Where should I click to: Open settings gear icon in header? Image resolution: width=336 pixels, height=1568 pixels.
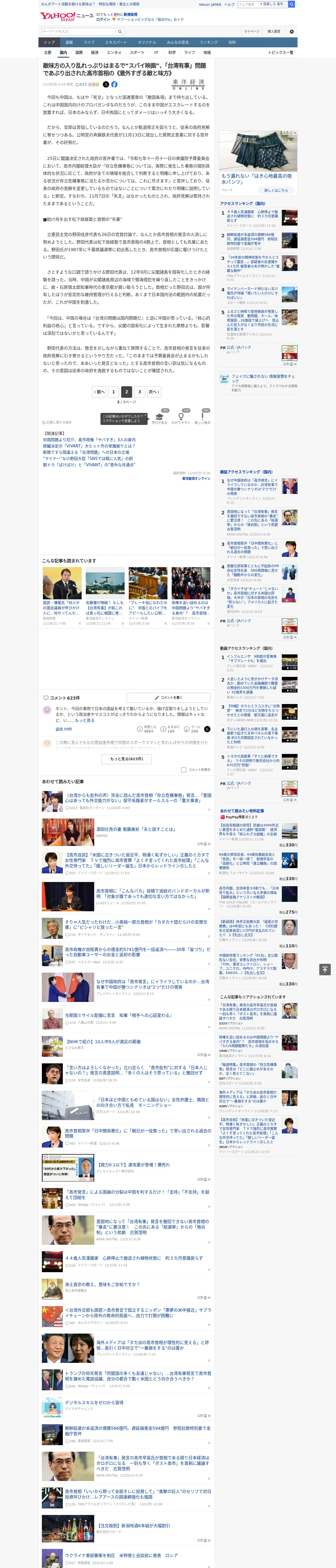coord(291,31)
